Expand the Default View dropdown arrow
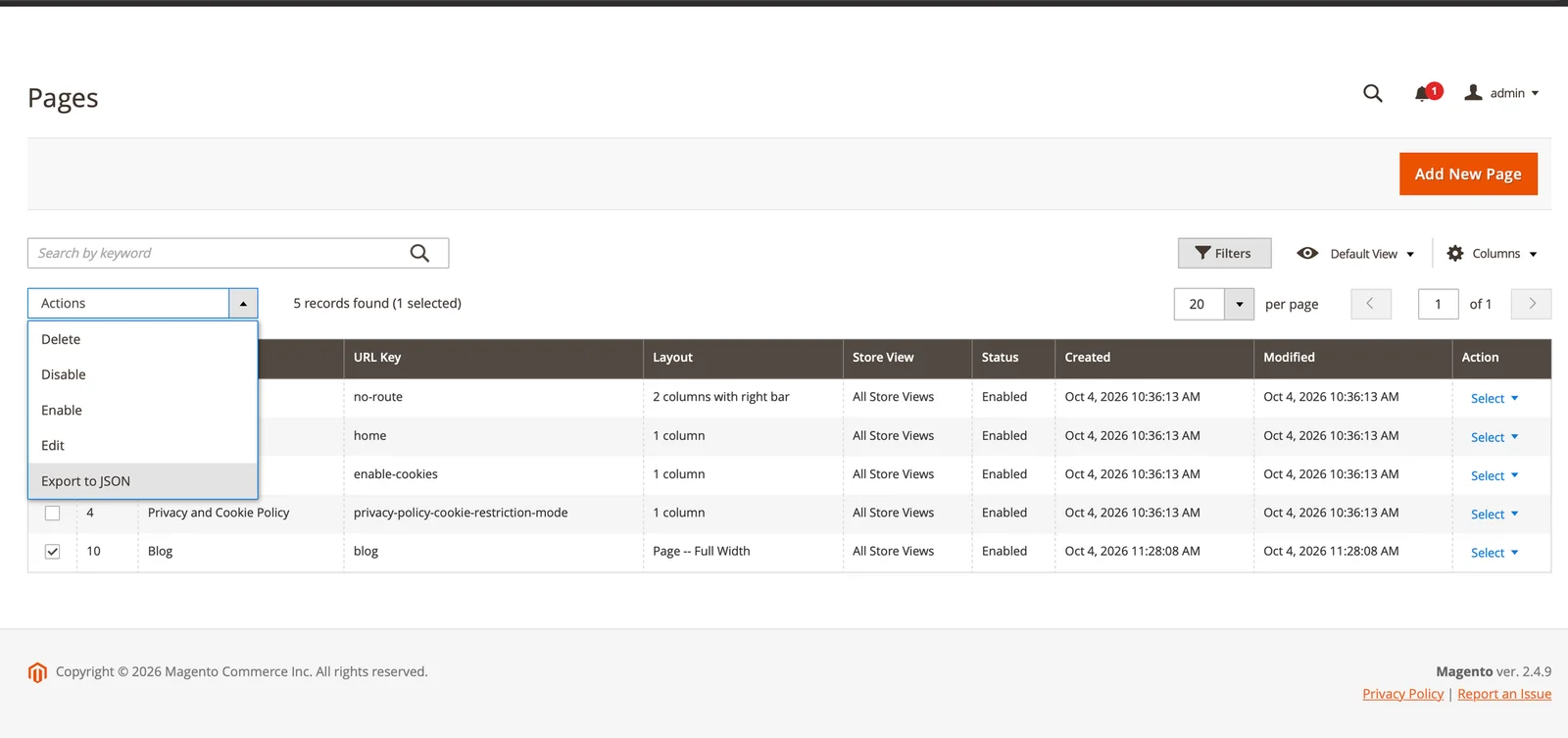1568x738 pixels. click(1410, 255)
